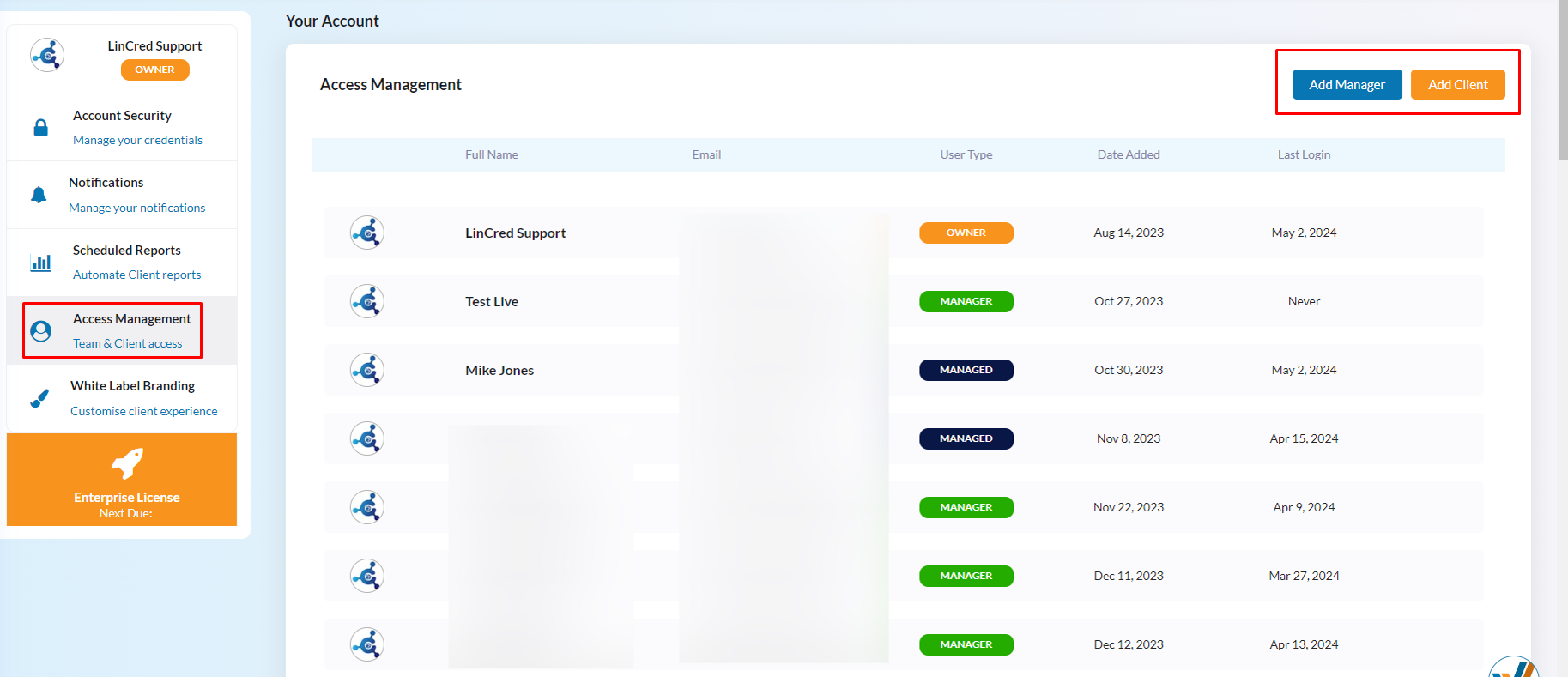The width and height of the screenshot is (1568, 677).
Task: Click the Last Login column header
Action: click(x=1305, y=154)
